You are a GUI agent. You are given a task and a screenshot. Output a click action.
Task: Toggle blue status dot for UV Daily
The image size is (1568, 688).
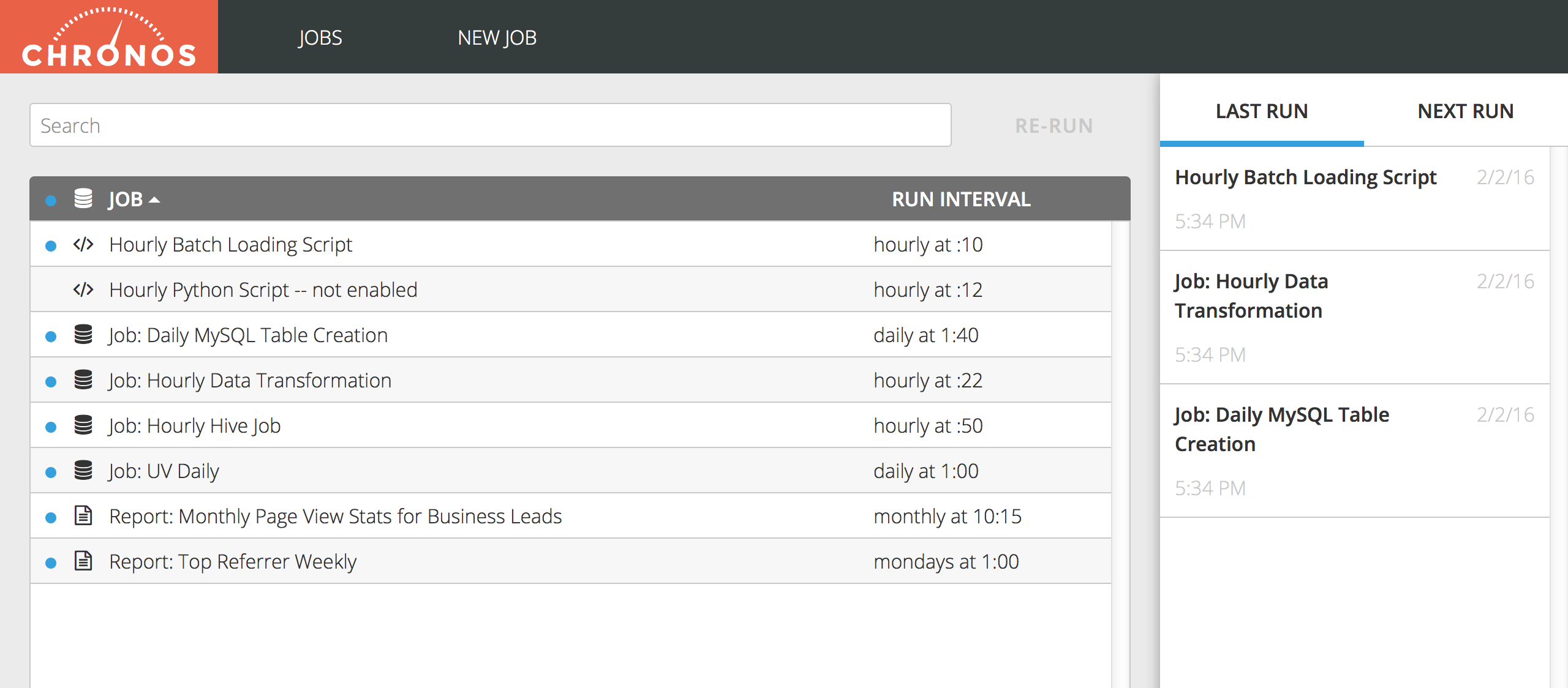pyautogui.click(x=51, y=473)
